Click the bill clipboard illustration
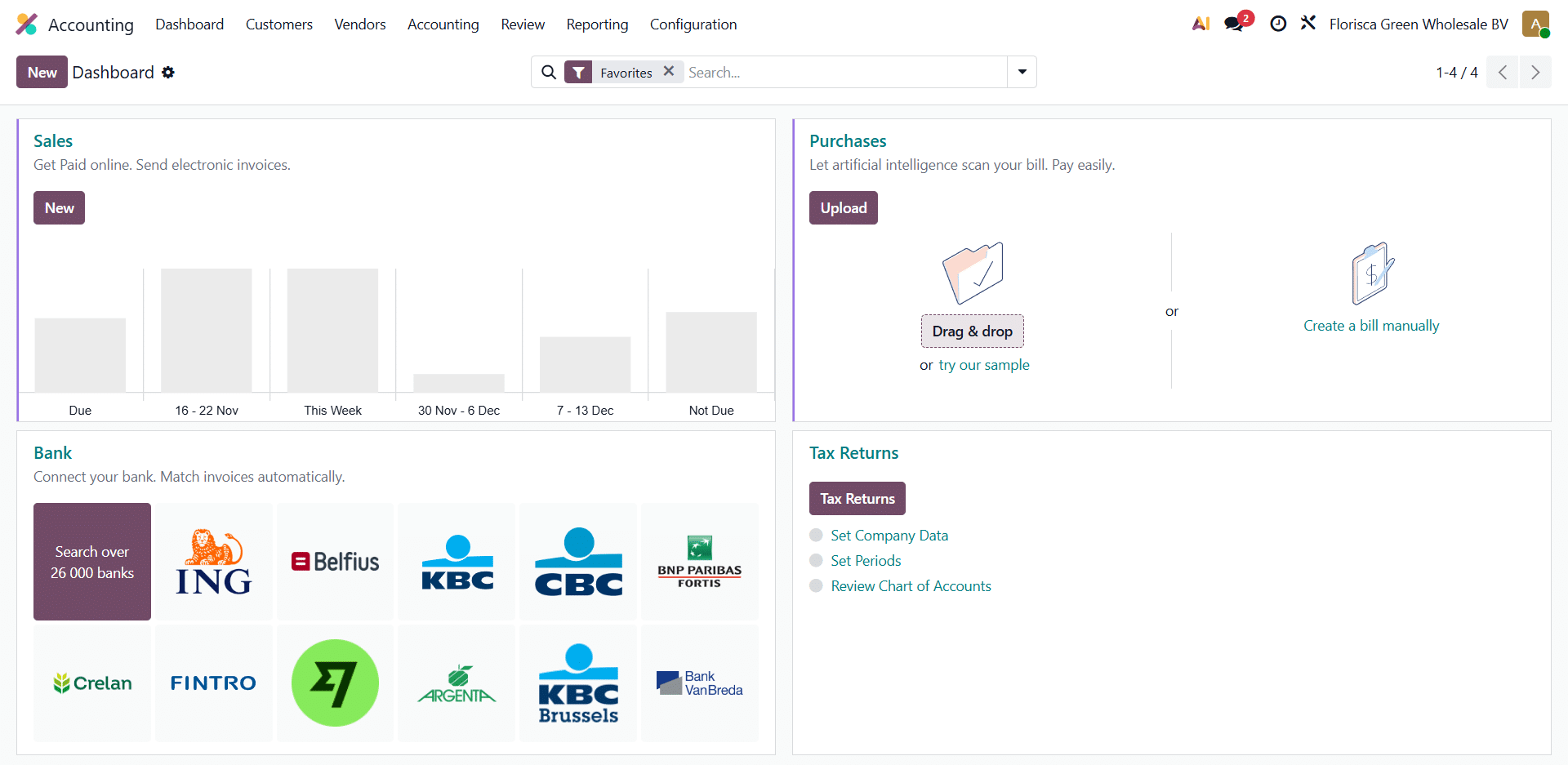The image size is (1568, 765). click(x=1373, y=274)
